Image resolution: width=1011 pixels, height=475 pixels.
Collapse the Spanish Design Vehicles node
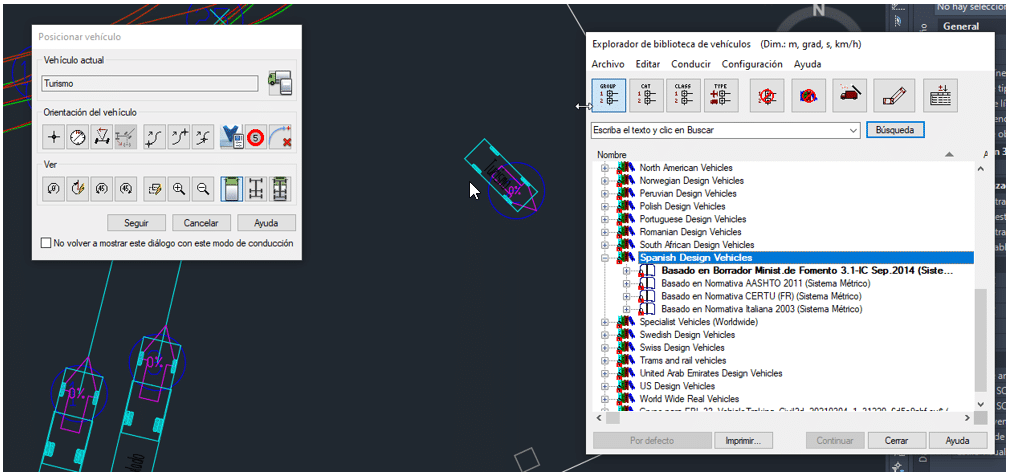pyautogui.click(x=605, y=258)
